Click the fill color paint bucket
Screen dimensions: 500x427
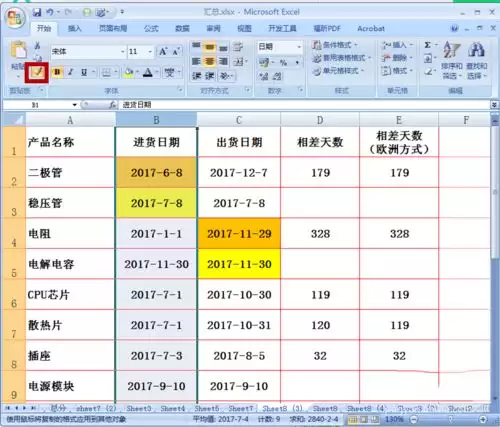128,72
